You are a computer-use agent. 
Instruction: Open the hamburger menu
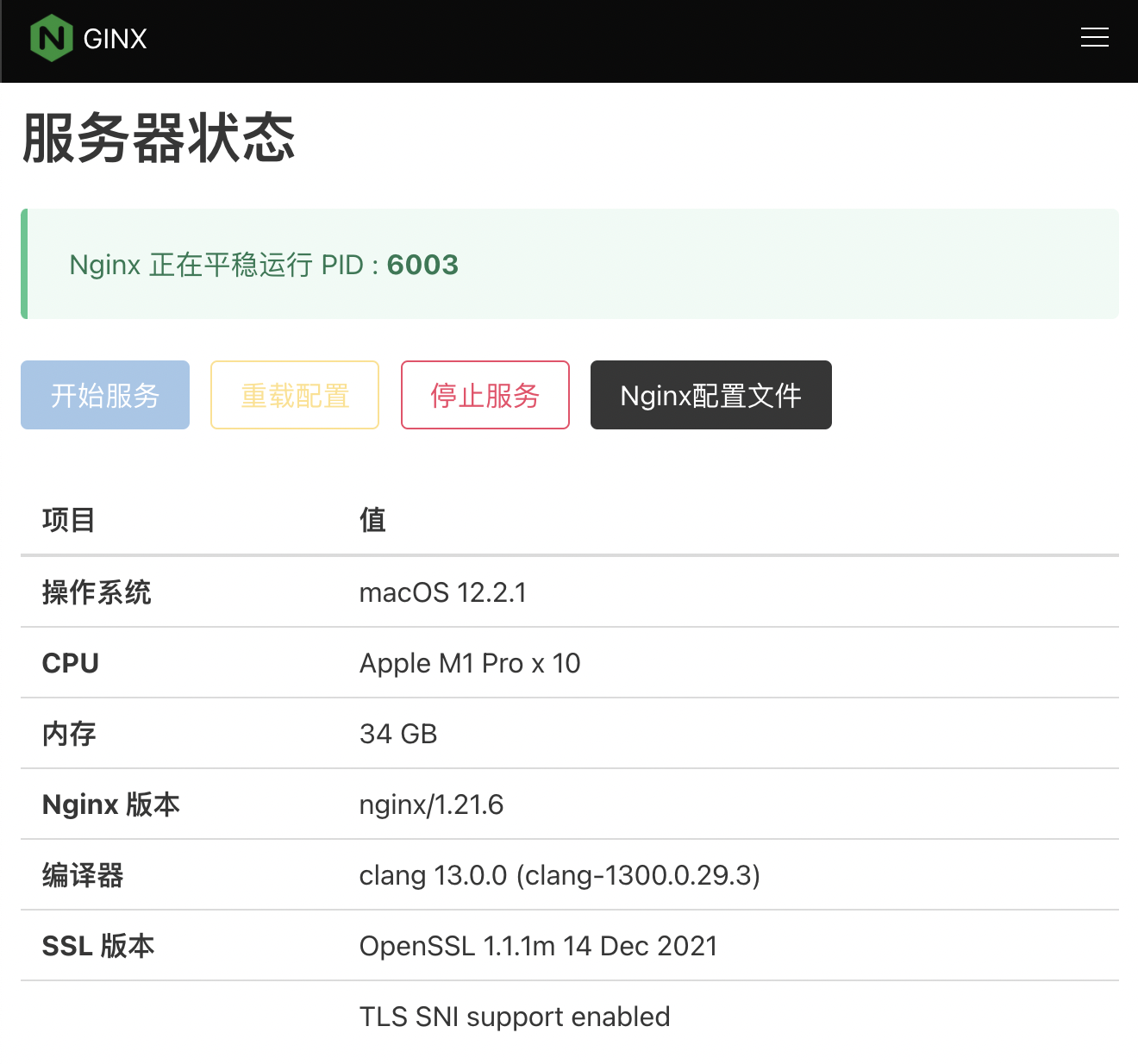coord(1095,37)
